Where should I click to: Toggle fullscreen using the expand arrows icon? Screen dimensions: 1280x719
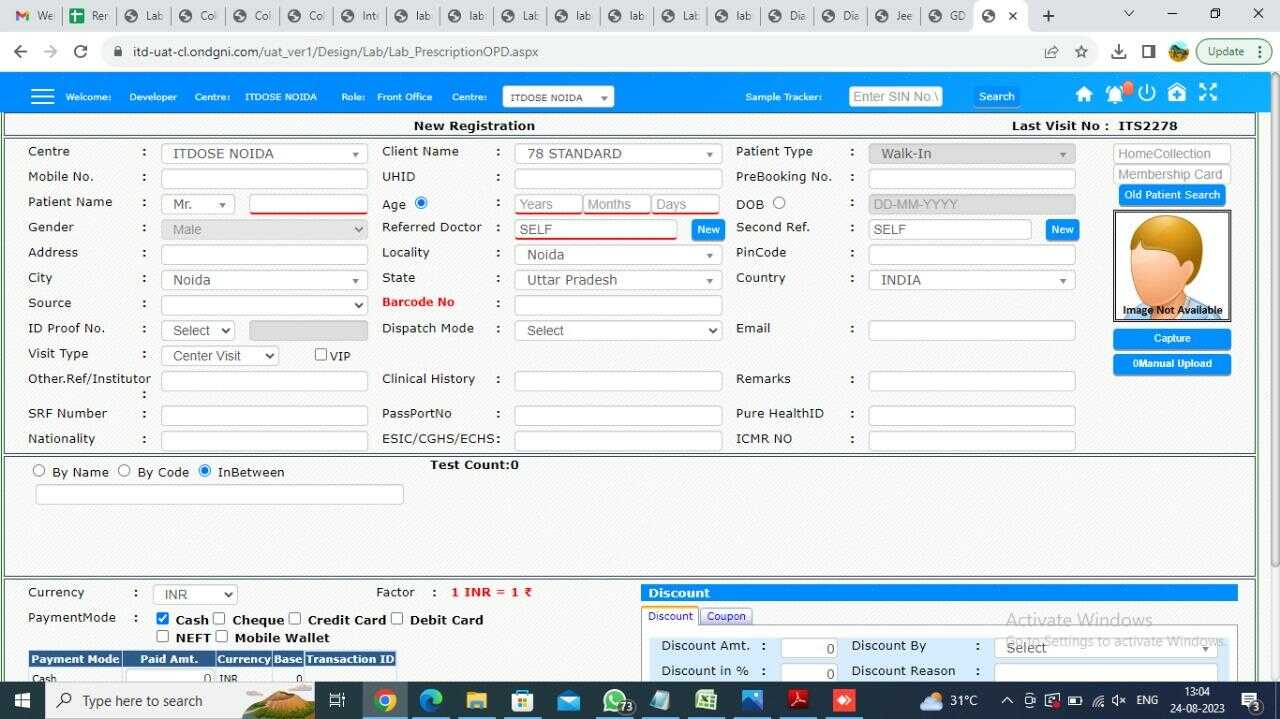click(1208, 92)
